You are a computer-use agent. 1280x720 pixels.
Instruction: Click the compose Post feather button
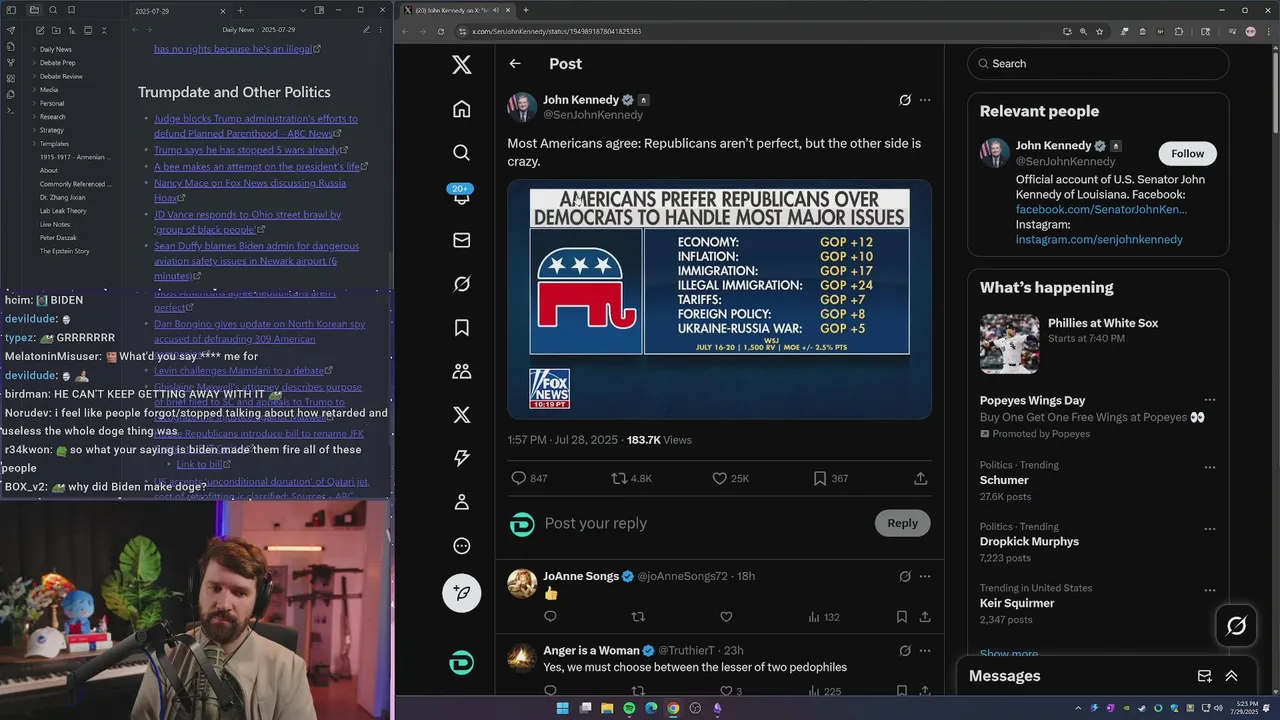[x=461, y=593]
